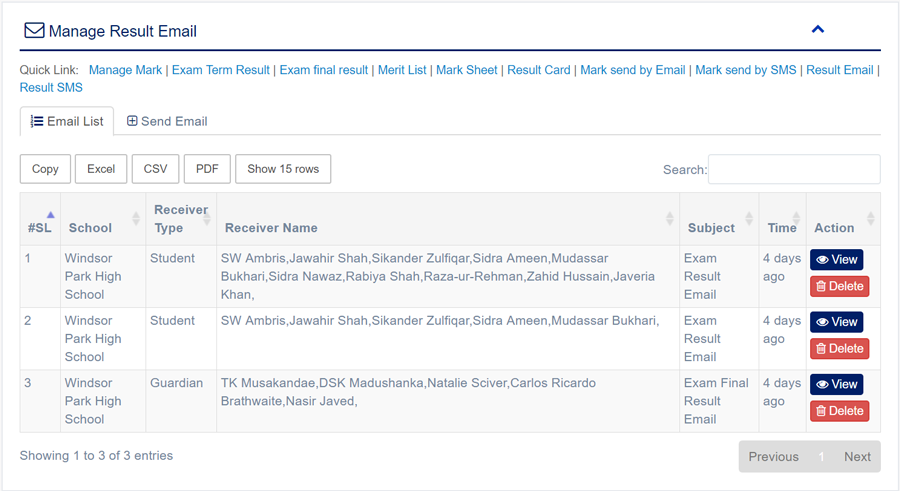Sort by the Subject column
This screenshot has height=491, width=900.
[x=719, y=219]
